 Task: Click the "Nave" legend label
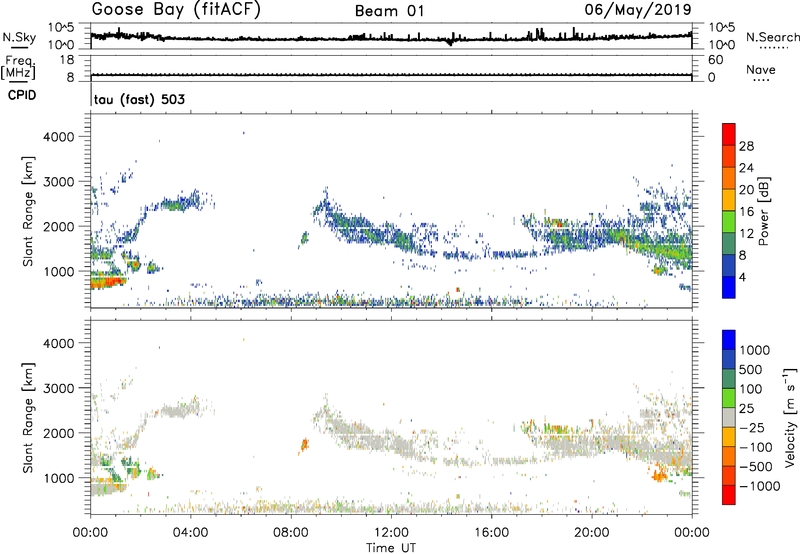point(761,70)
